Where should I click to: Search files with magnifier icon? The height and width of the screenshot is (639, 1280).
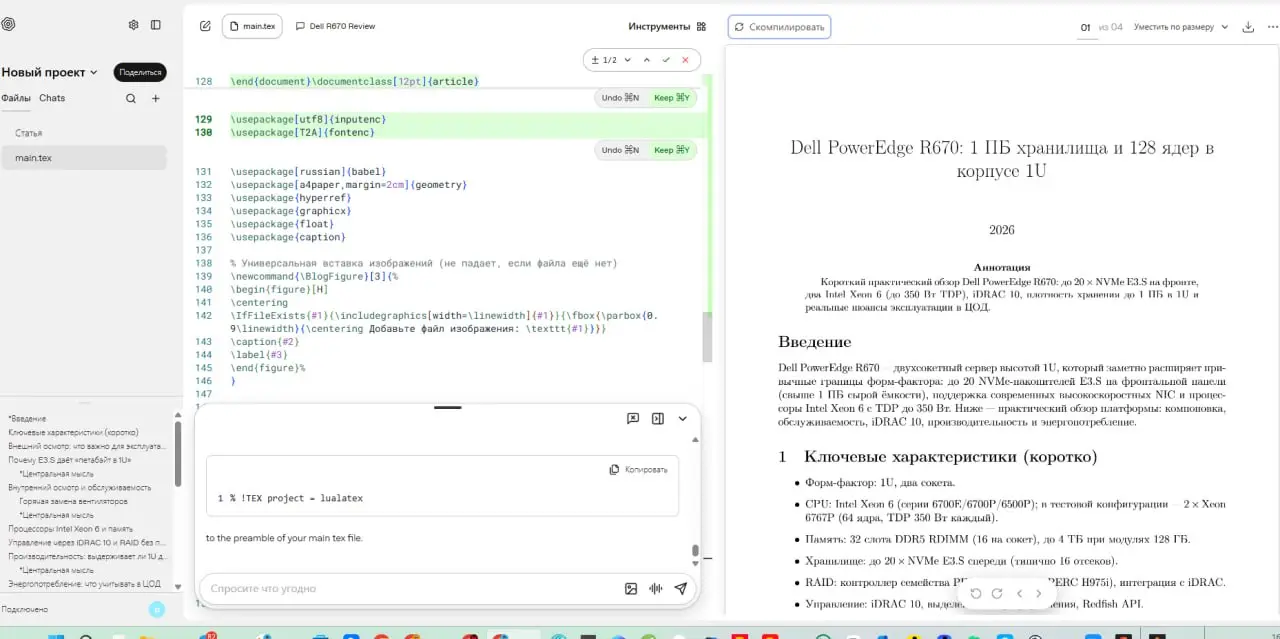131,98
